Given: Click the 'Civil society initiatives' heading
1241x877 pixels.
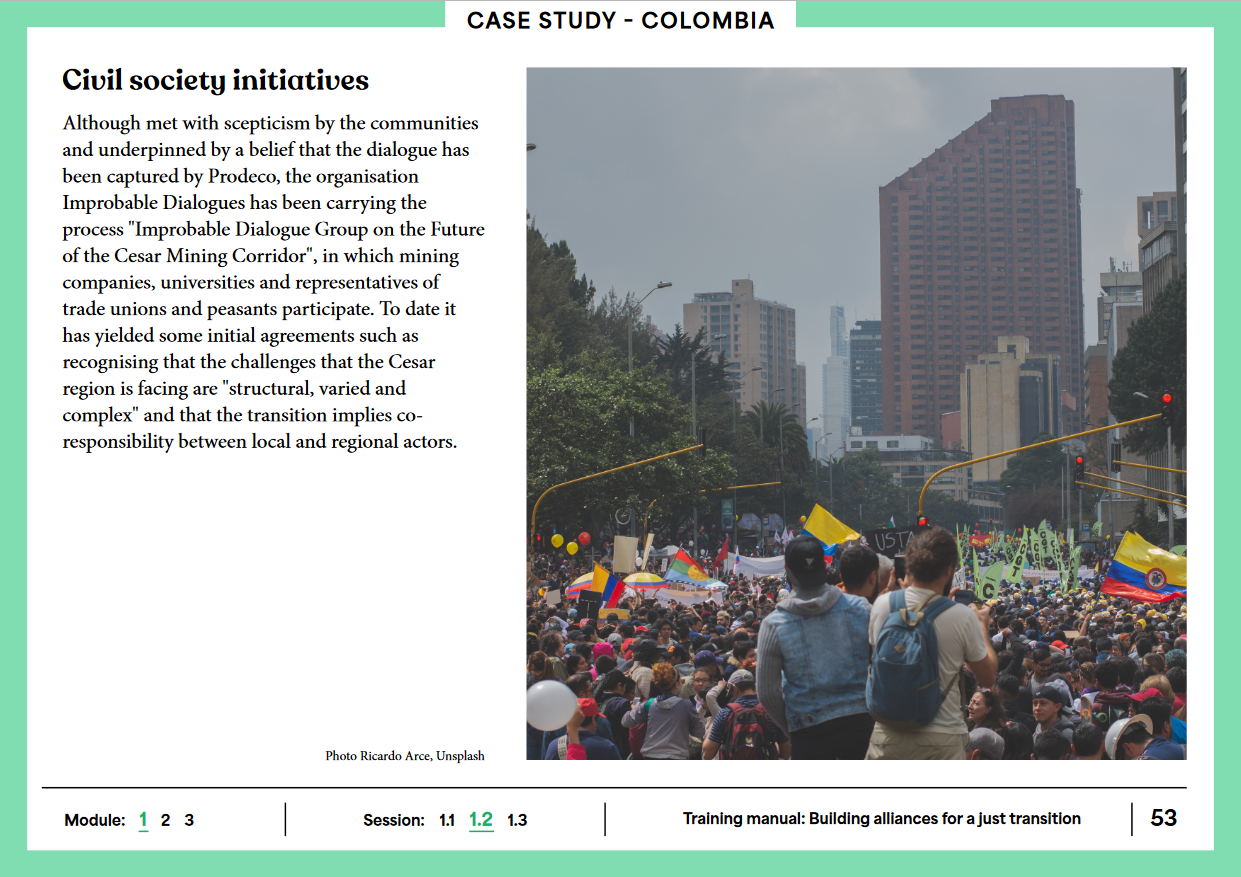Looking at the screenshot, I should 216,80.
